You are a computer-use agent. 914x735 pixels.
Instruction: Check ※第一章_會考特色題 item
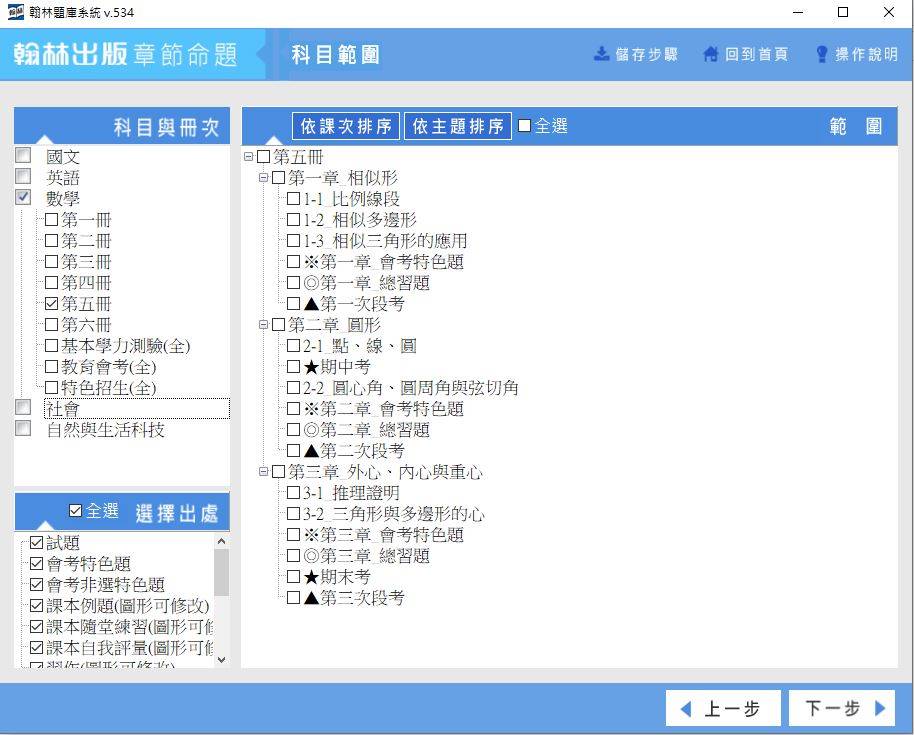point(293,262)
